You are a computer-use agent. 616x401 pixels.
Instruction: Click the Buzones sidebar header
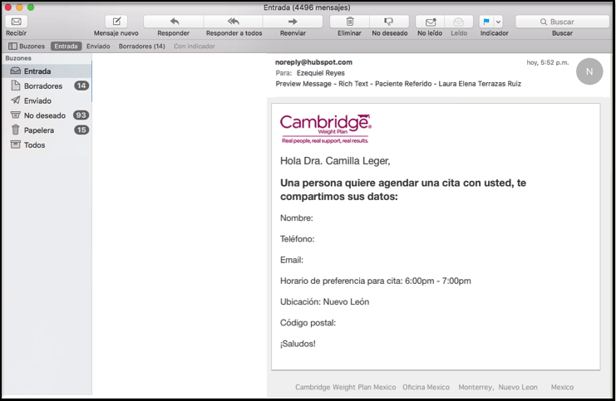tap(18, 58)
